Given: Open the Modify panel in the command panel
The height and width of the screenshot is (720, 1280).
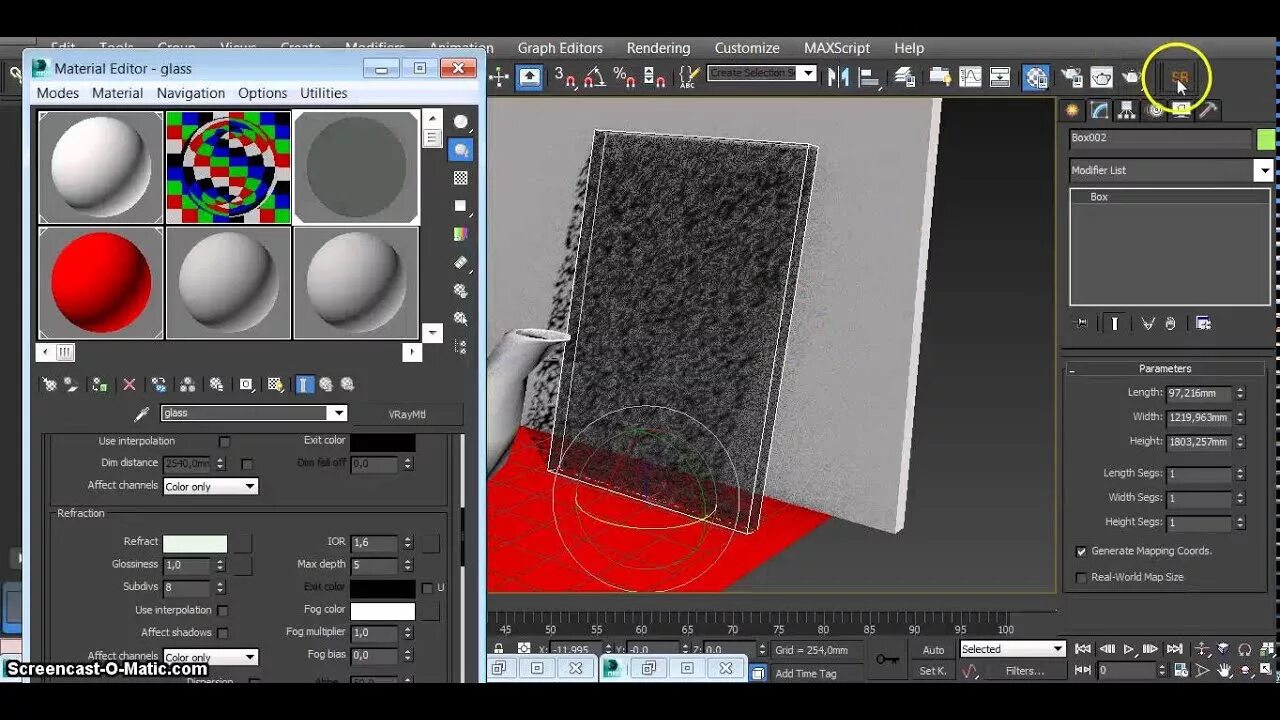Looking at the screenshot, I should click(1100, 111).
